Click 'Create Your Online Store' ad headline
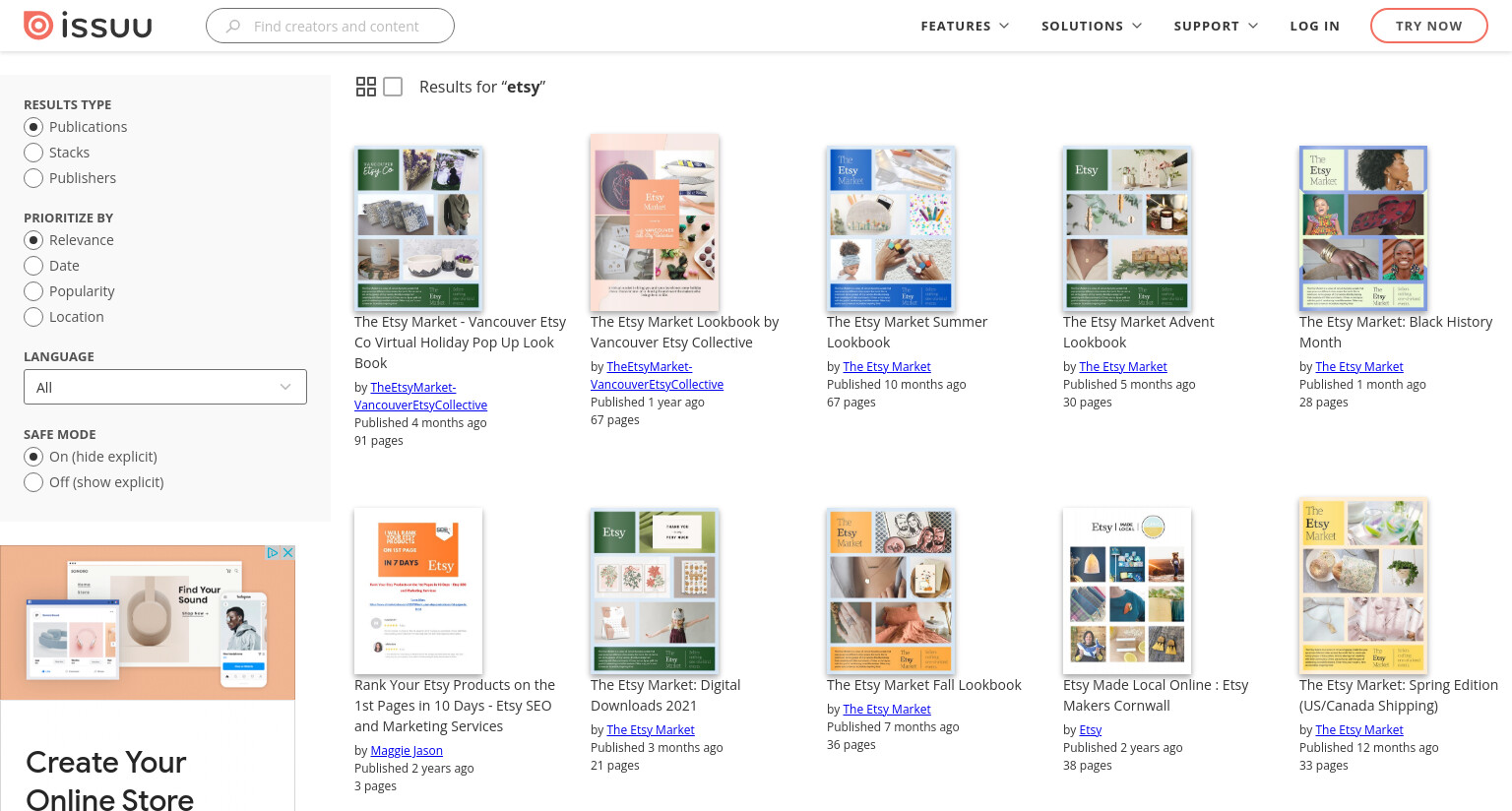 (109, 780)
